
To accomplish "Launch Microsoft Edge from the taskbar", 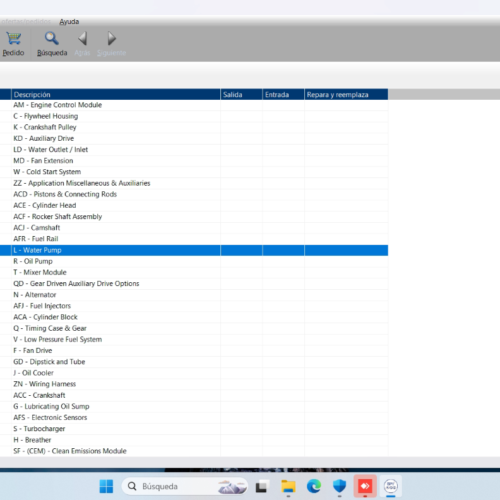I will [x=314, y=487].
